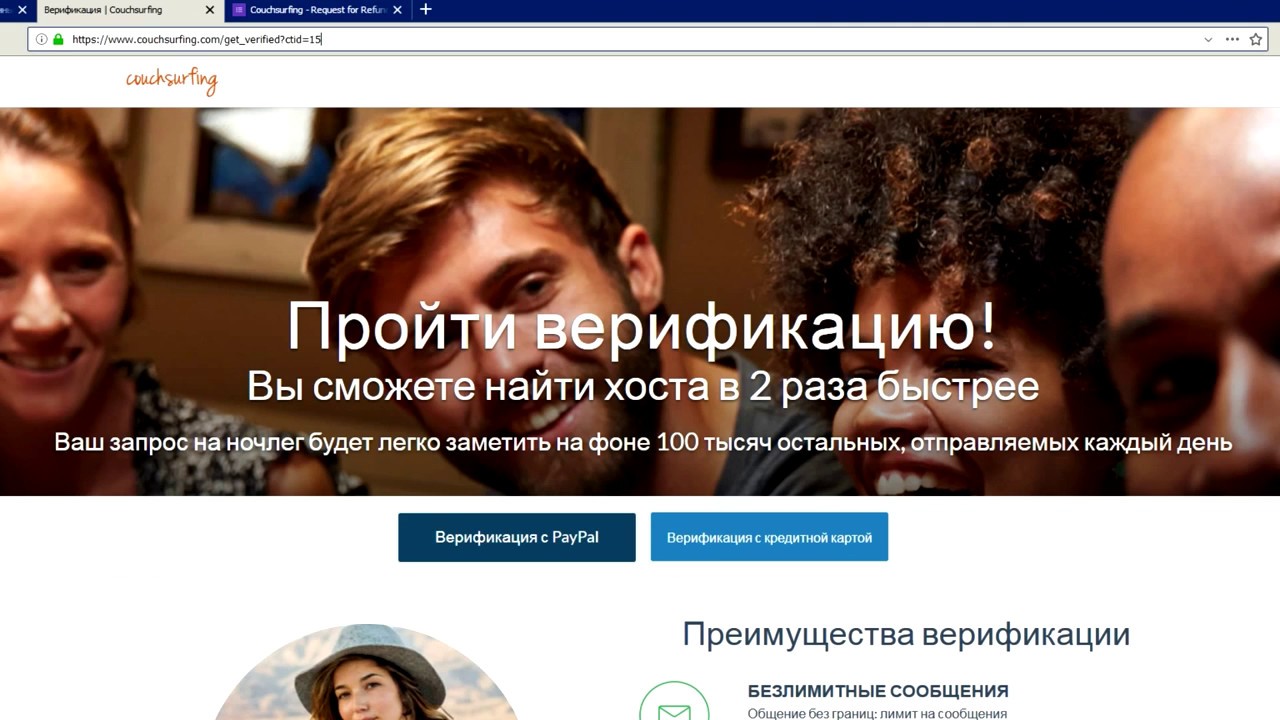1280x720 pixels.
Task: Bookmark this page with the star icon
Action: (x=1257, y=40)
